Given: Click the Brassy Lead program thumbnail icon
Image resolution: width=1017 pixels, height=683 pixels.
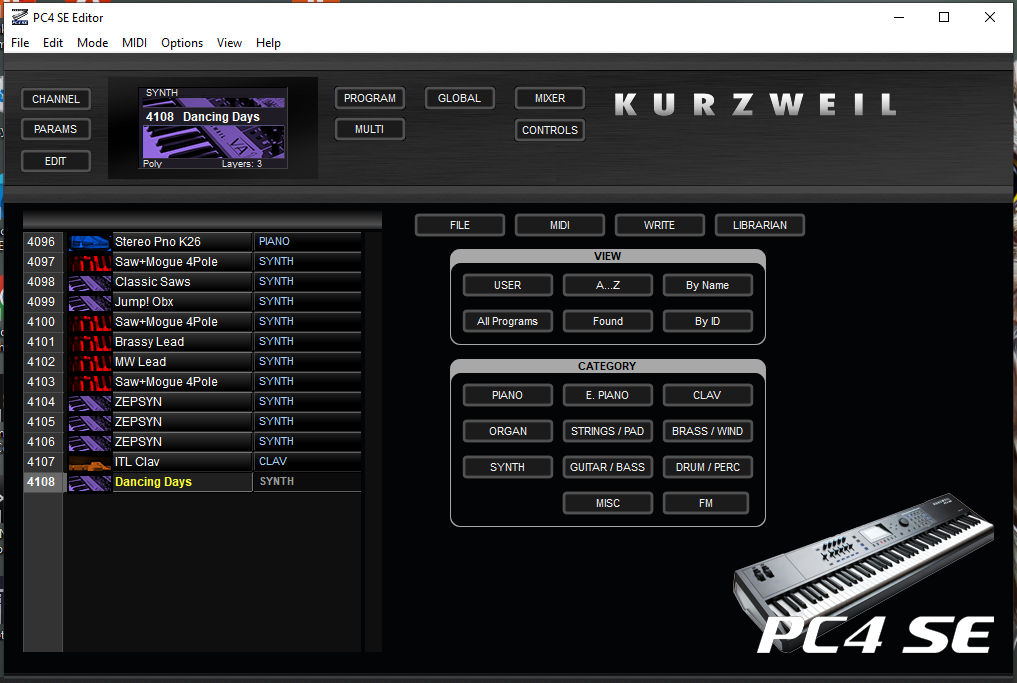Looking at the screenshot, I should tap(89, 342).
